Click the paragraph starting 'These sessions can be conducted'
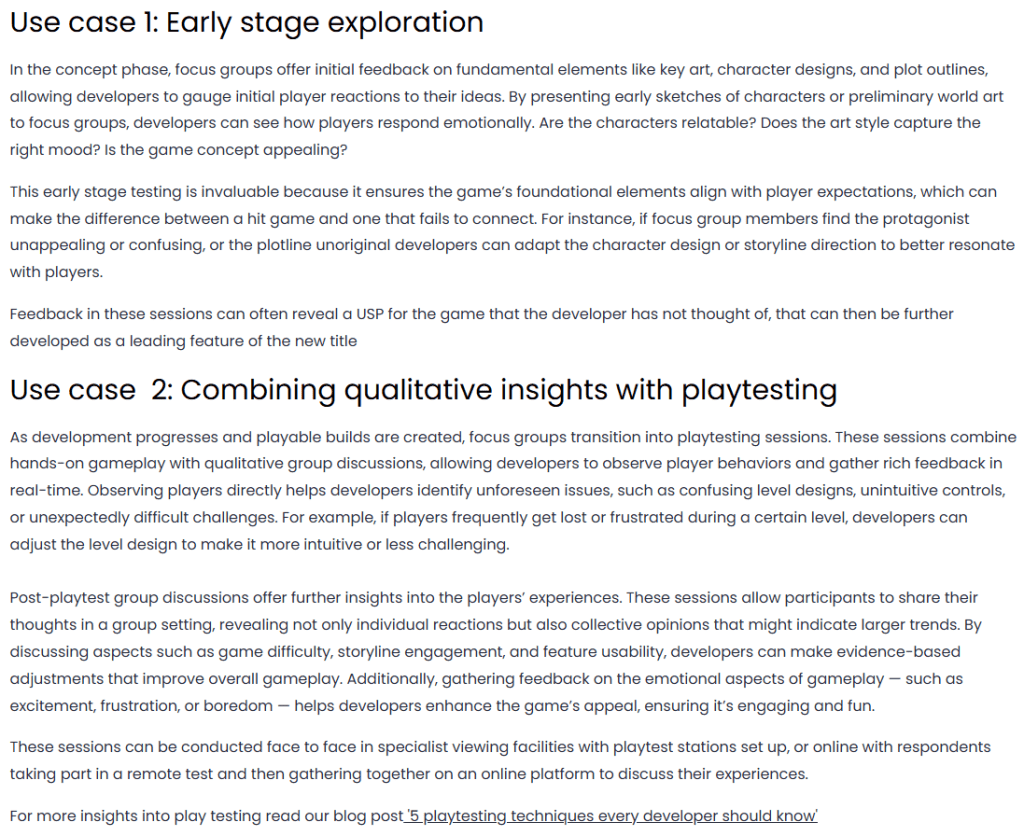1024x836 pixels. (x=500, y=760)
